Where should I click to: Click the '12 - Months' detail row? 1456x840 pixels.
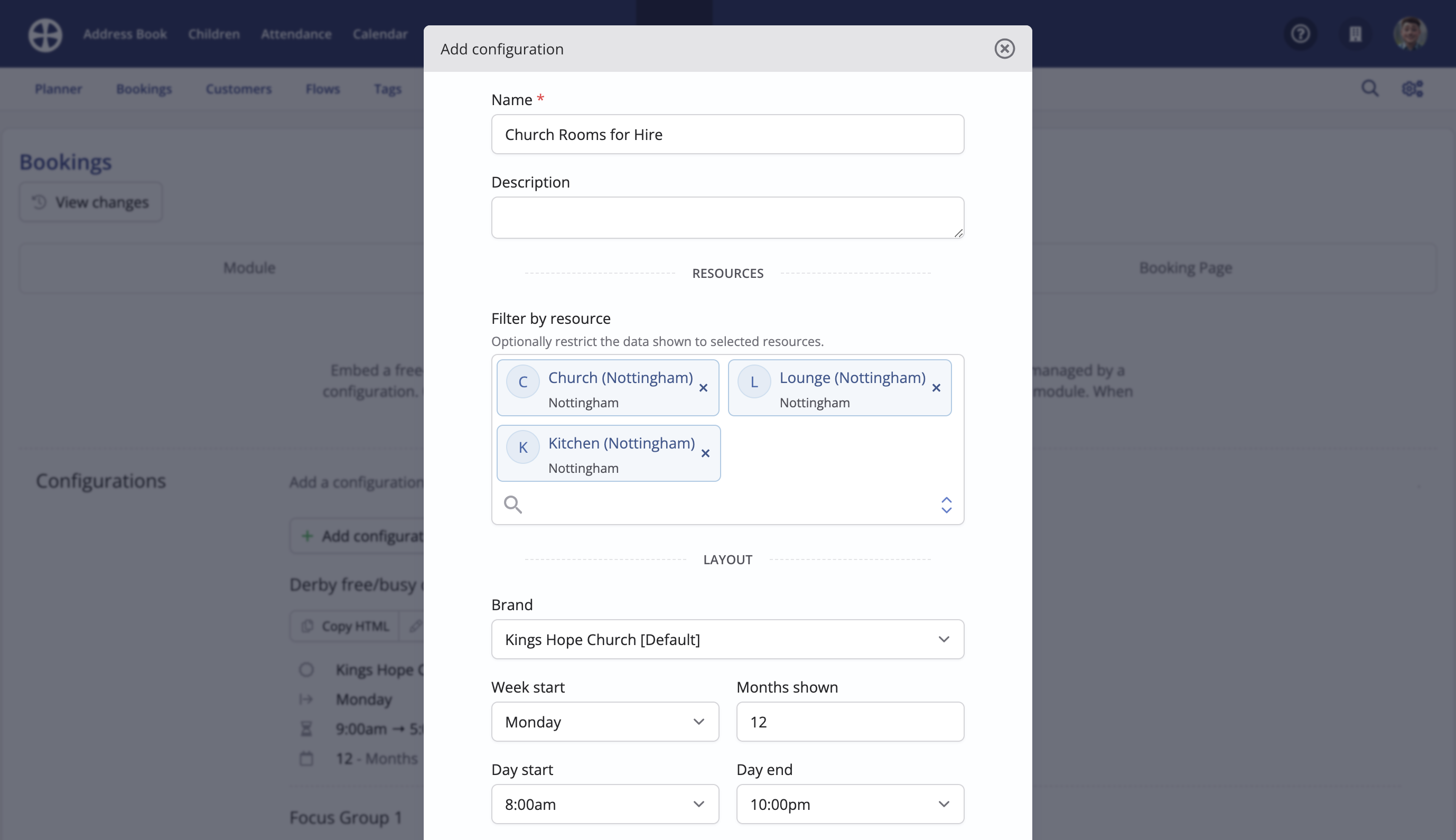[x=377, y=759]
